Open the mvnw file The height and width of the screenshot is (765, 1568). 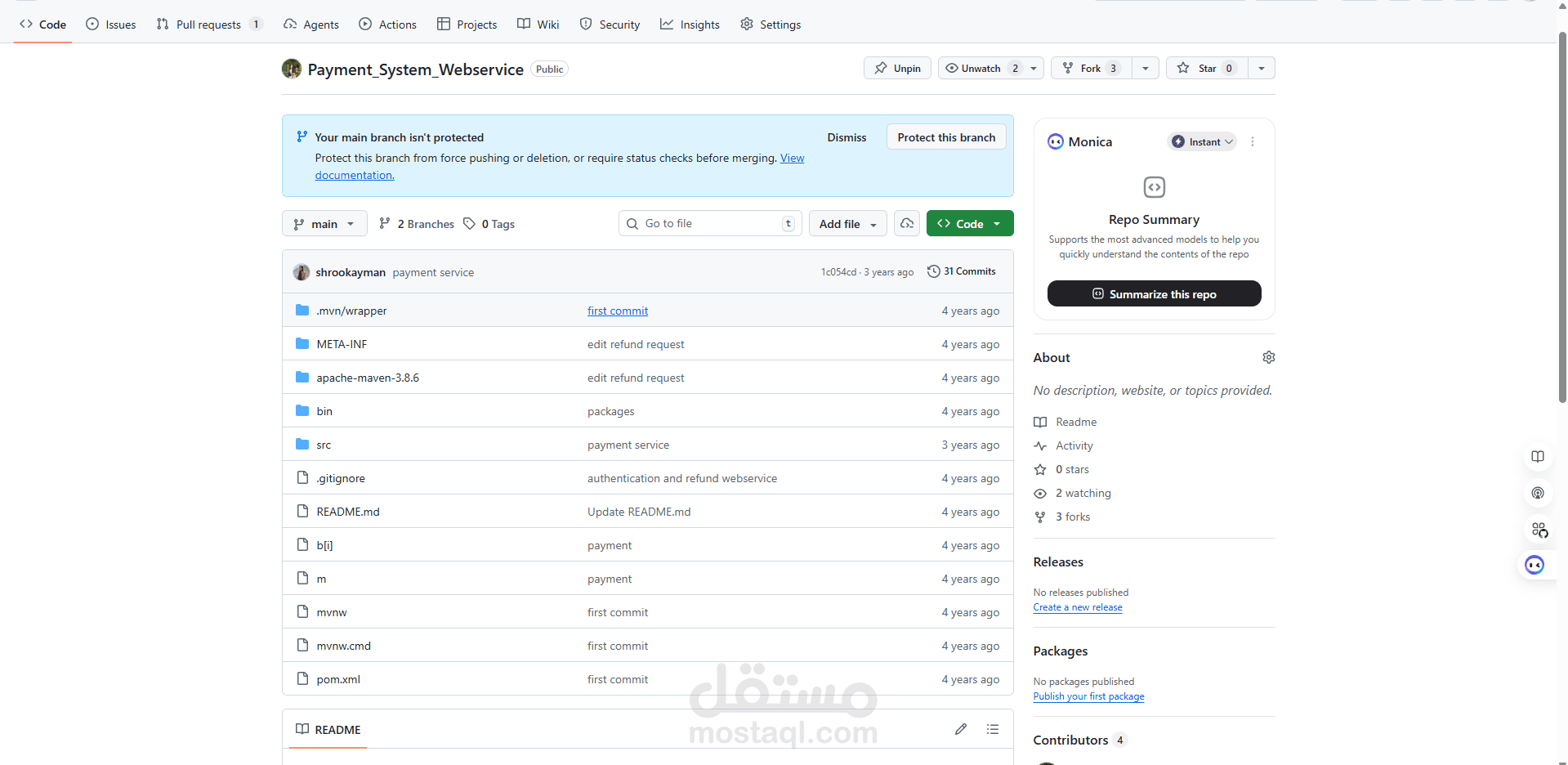point(332,612)
